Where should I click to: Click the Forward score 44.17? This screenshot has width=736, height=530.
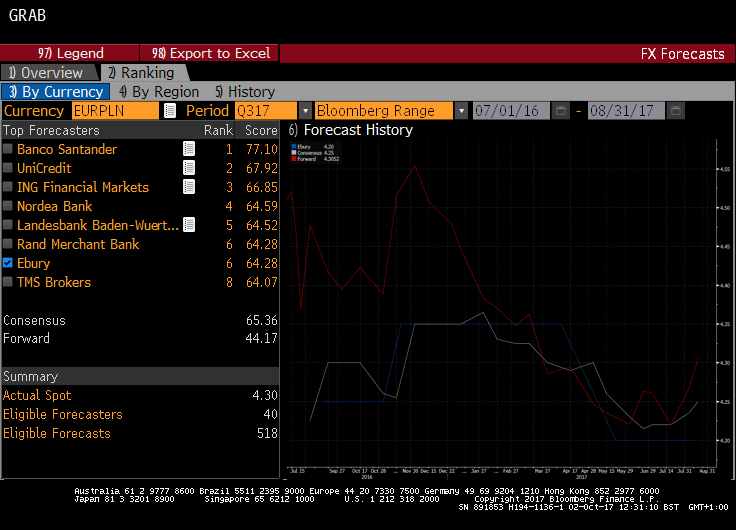tap(261, 338)
